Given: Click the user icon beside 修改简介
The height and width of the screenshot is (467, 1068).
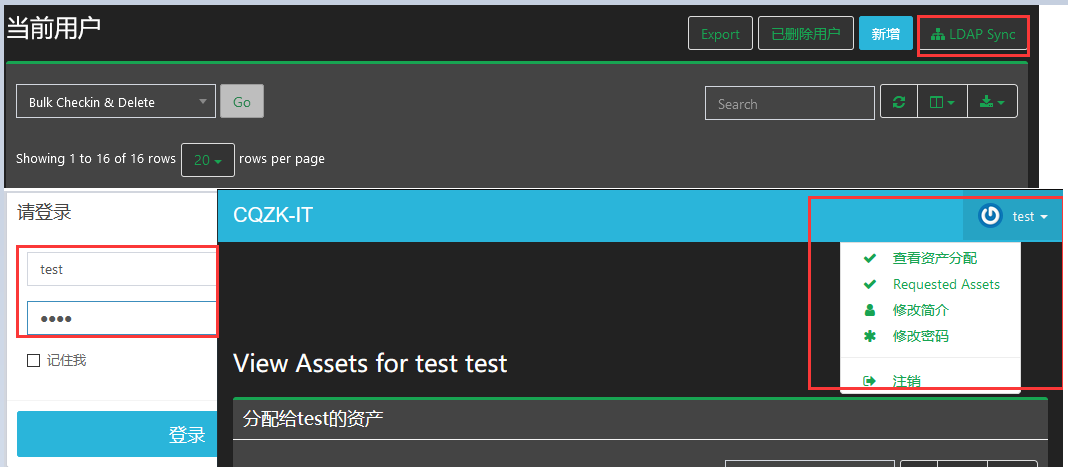Looking at the screenshot, I should [x=869, y=310].
